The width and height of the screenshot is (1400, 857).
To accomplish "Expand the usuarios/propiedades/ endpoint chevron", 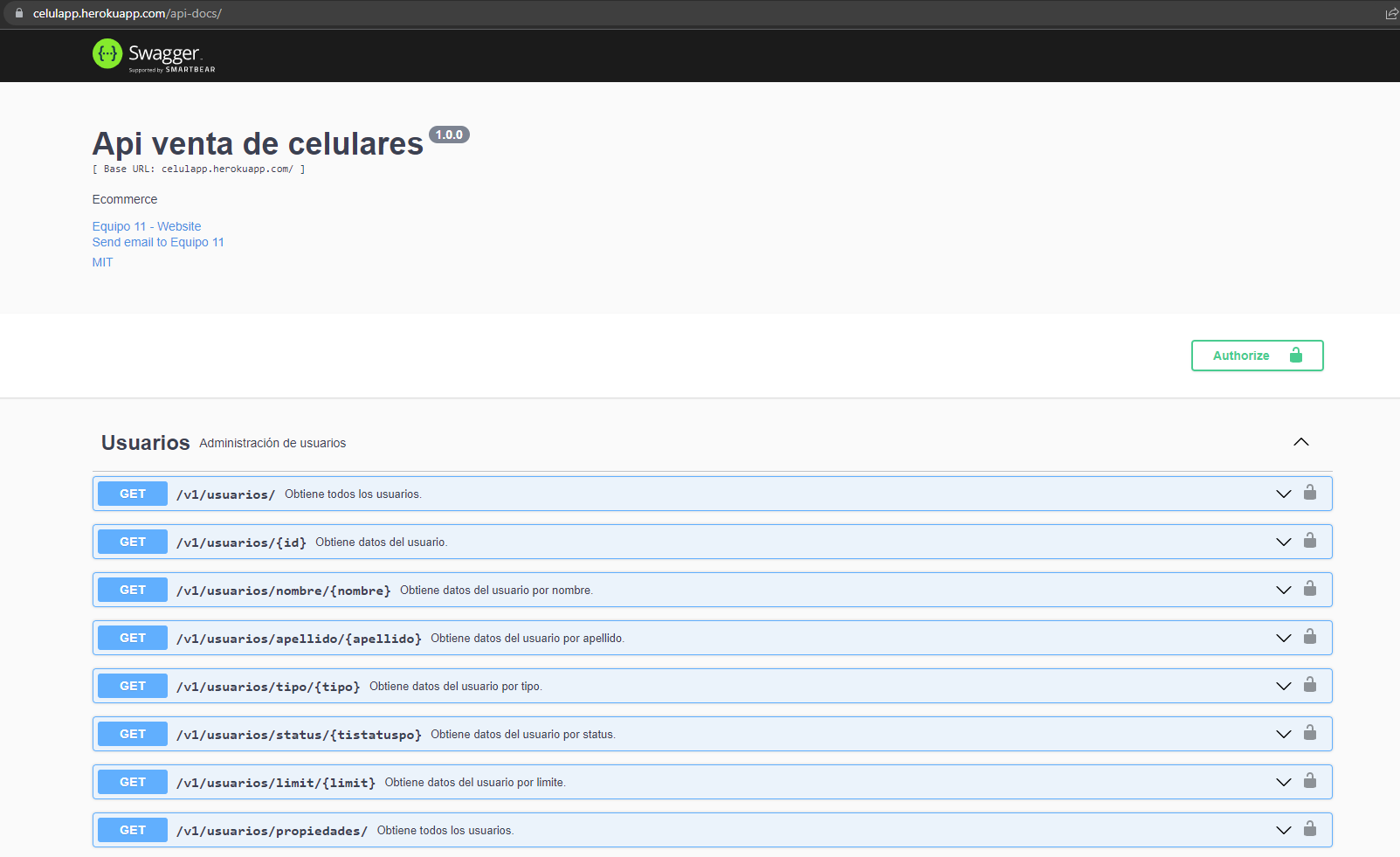I will click(x=1283, y=831).
